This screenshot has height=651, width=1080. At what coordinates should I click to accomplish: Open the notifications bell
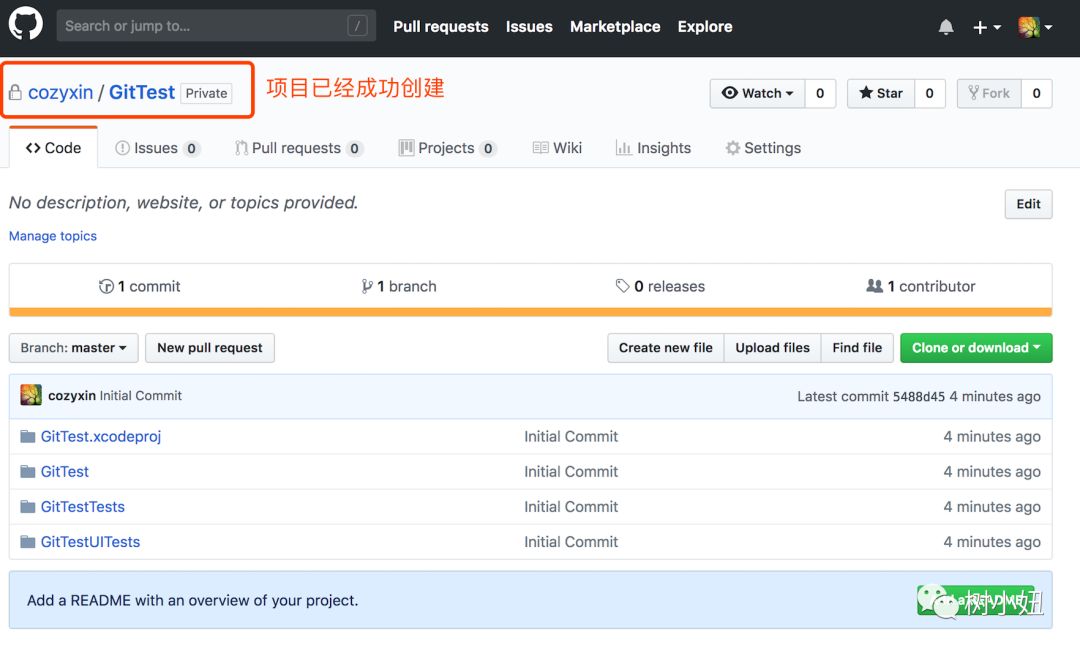coord(946,27)
